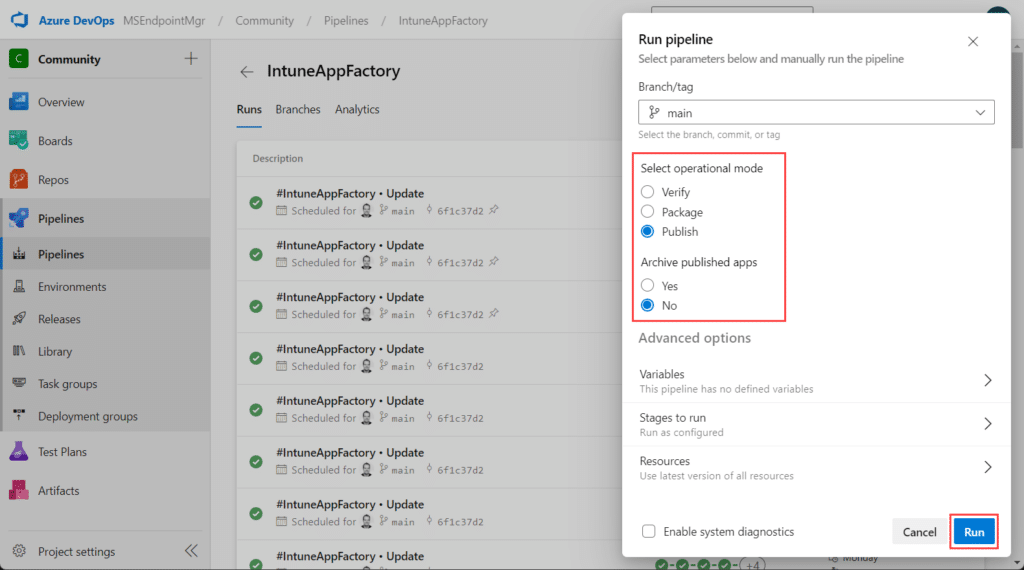This screenshot has height=570, width=1024.
Task: Open Deployment groups in the sidebar
Action: coord(106,416)
